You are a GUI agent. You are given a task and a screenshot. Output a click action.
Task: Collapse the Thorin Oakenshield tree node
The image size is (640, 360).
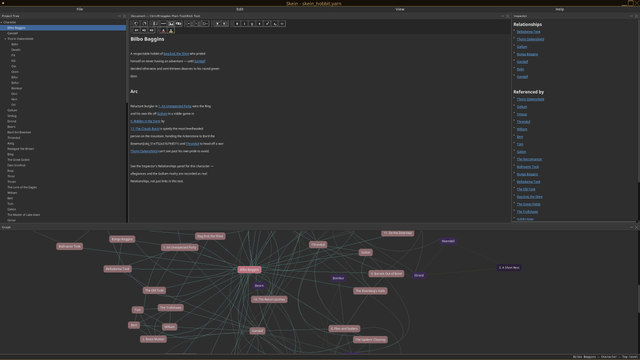pyautogui.click(x=5, y=39)
